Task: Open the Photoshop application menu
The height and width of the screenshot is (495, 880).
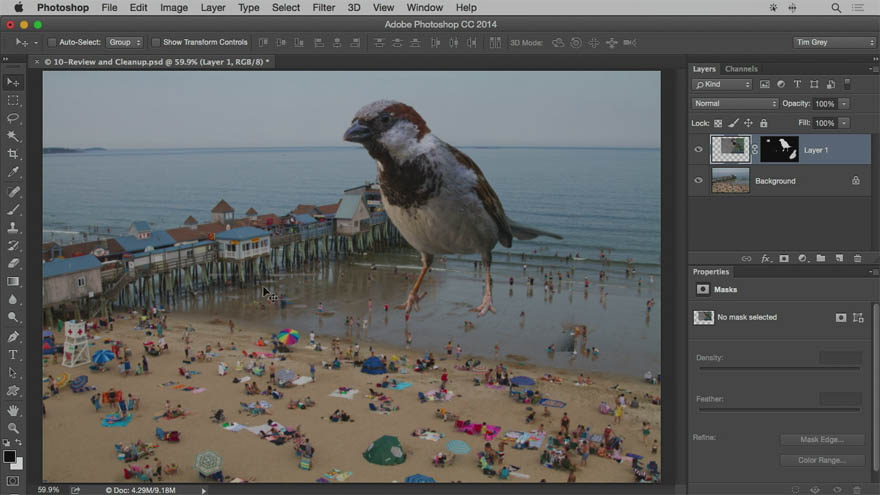Action: pos(63,8)
